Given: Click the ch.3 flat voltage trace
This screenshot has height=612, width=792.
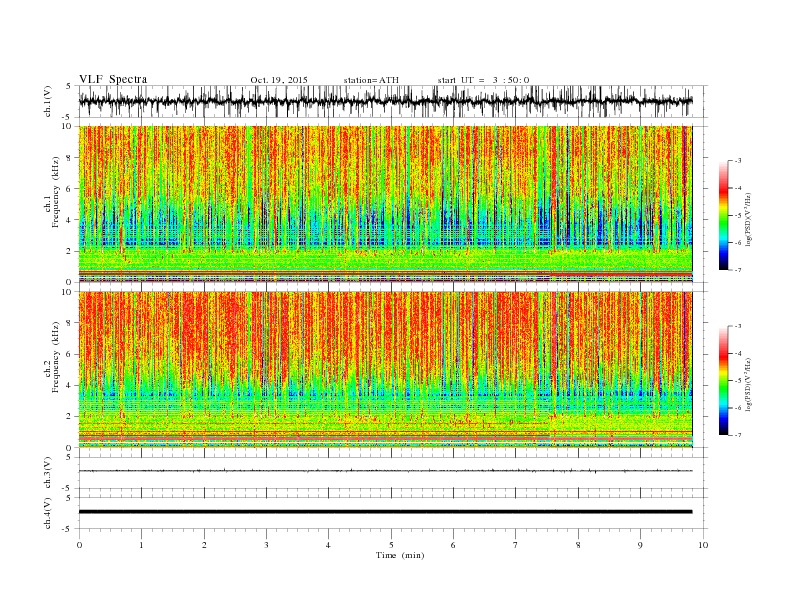Looking at the screenshot, I should [x=385, y=471].
